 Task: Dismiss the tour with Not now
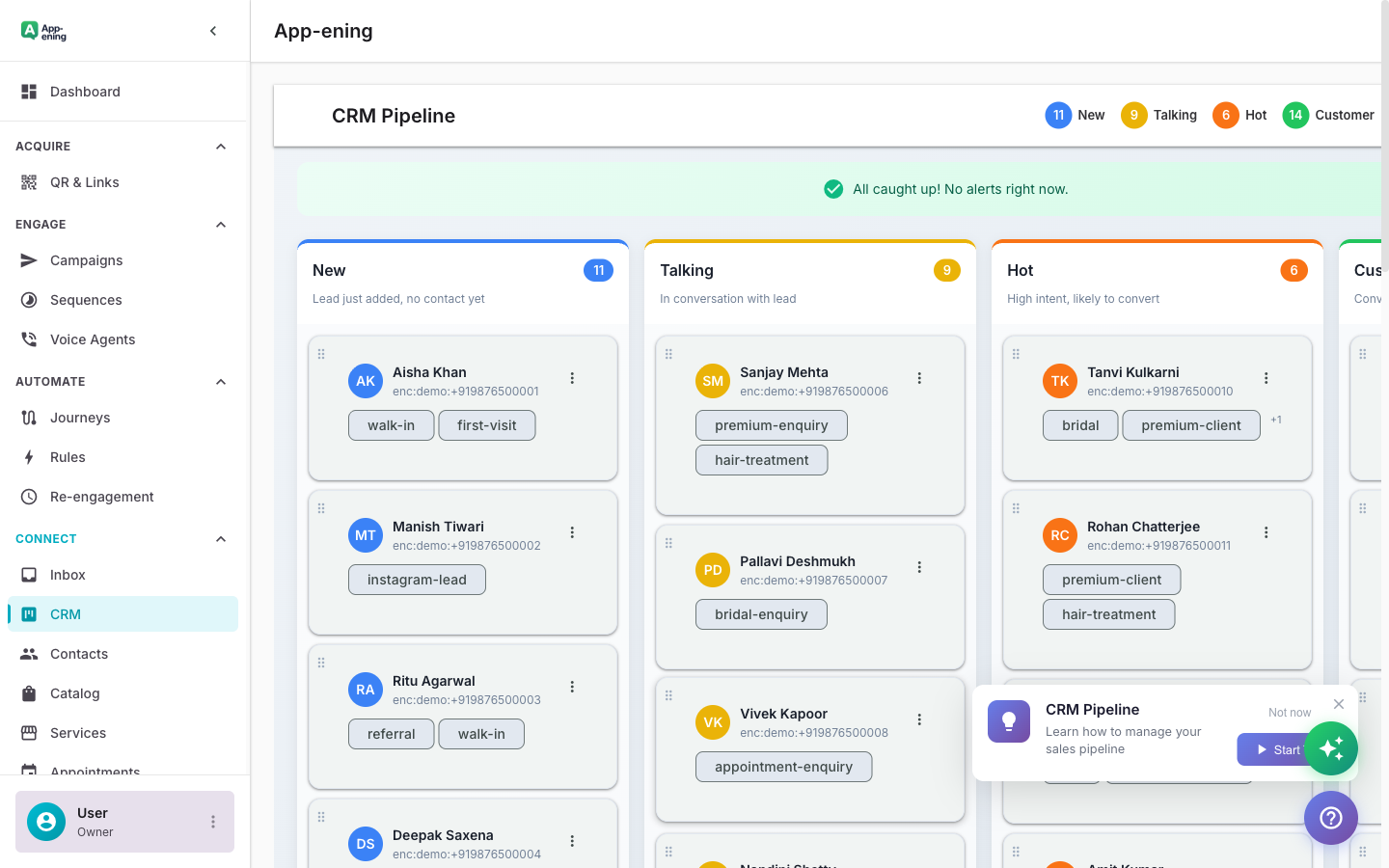coord(1289,712)
